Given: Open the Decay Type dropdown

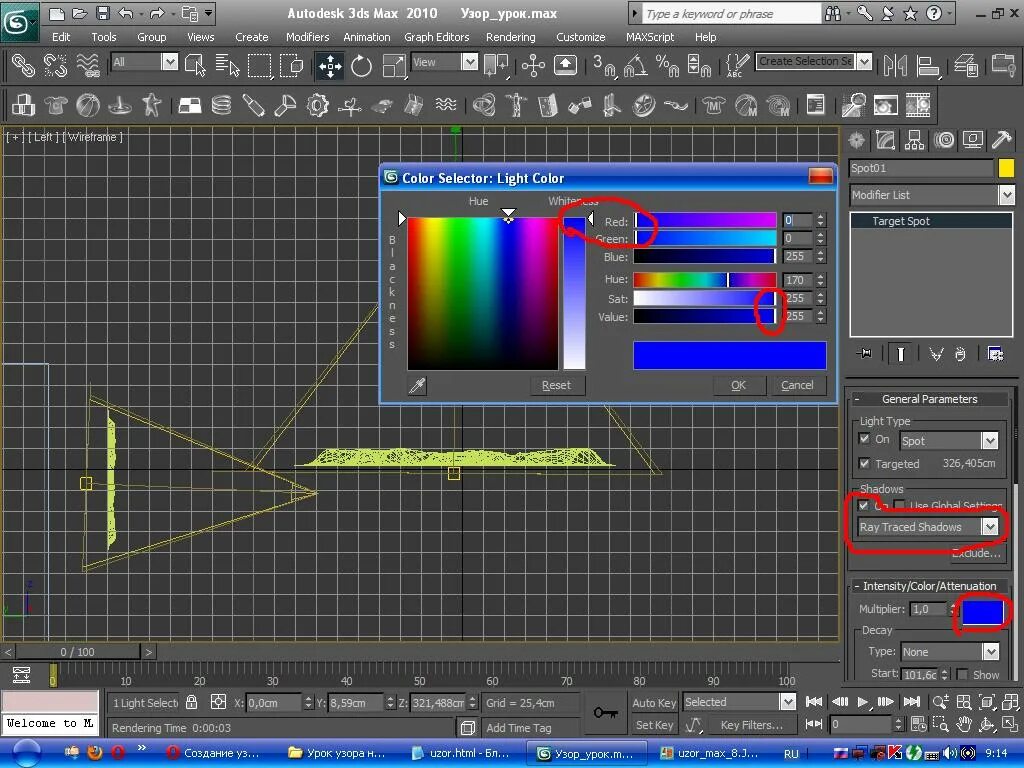Looking at the screenshot, I should tap(990, 652).
